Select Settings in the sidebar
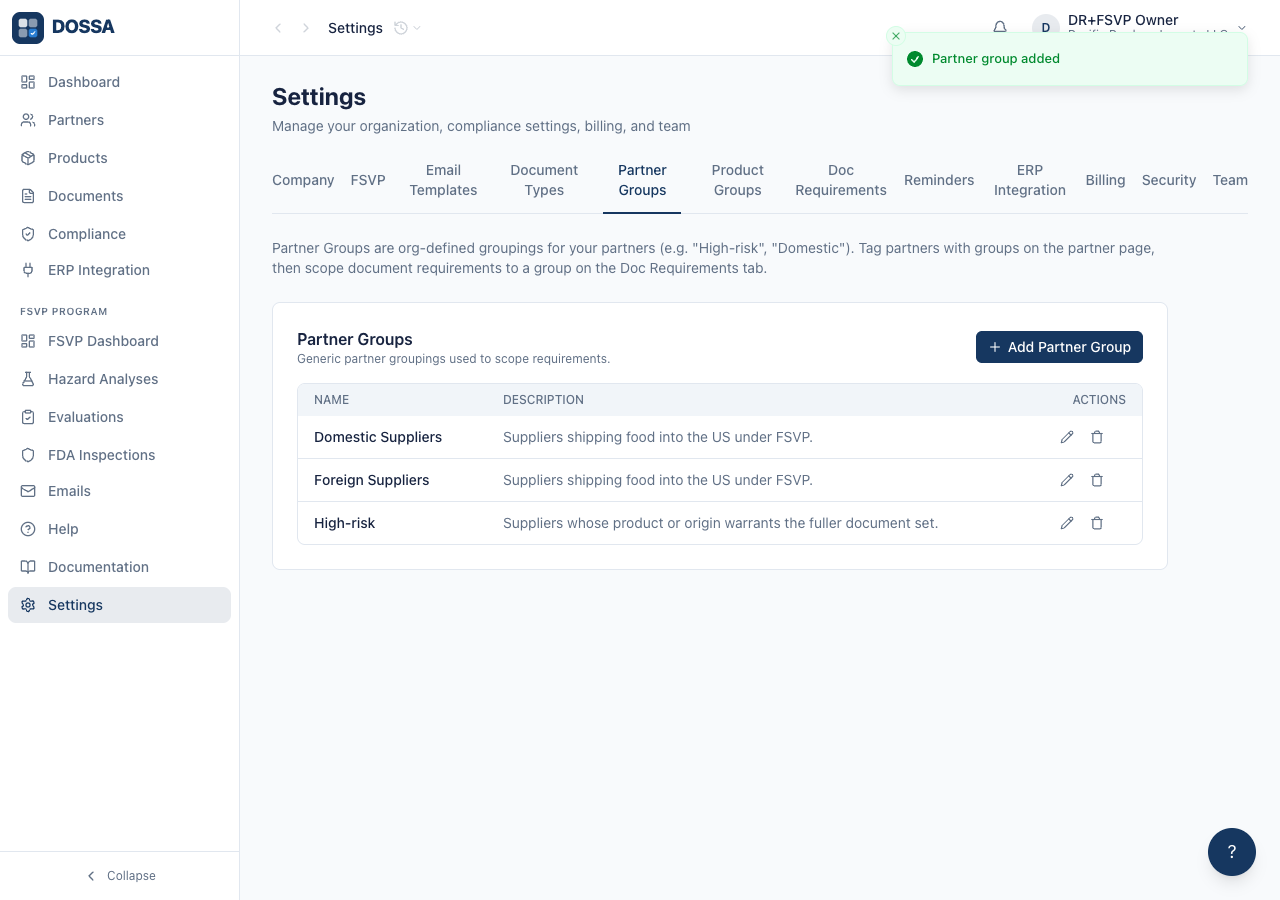Image resolution: width=1280 pixels, height=900 pixels. tap(119, 605)
